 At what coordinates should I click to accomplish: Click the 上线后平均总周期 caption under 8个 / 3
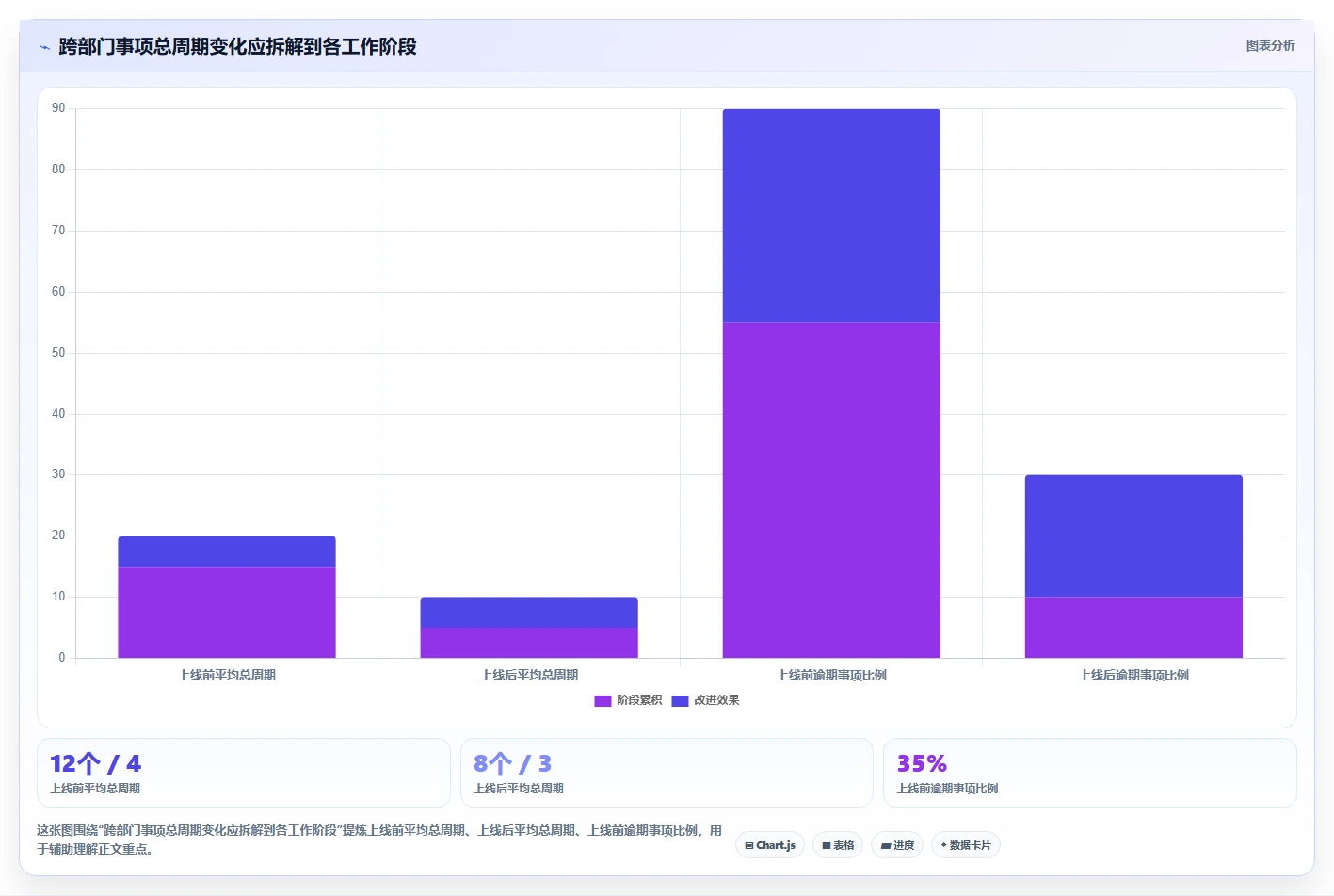click(519, 789)
